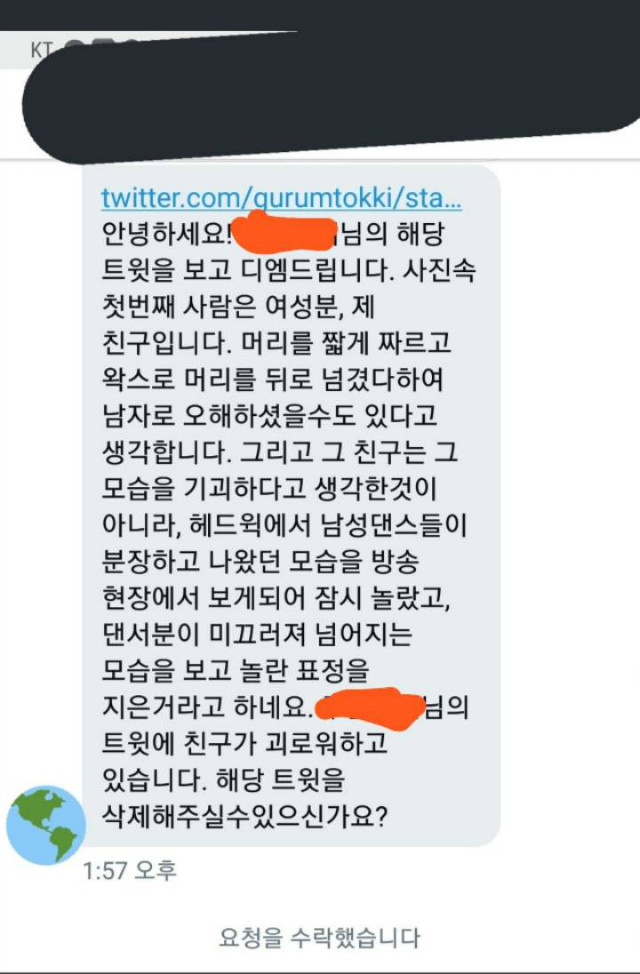Select the line 트윗을 보고 디엠드립니다
The width and height of the screenshot is (640, 974).
[x=248, y=270]
